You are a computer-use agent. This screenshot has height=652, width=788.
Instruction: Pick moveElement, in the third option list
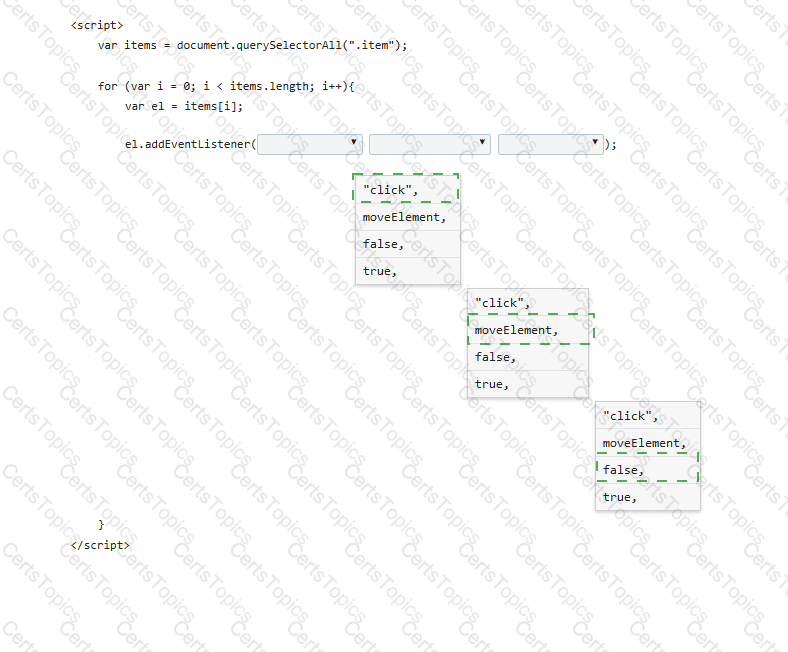[648, 443]
